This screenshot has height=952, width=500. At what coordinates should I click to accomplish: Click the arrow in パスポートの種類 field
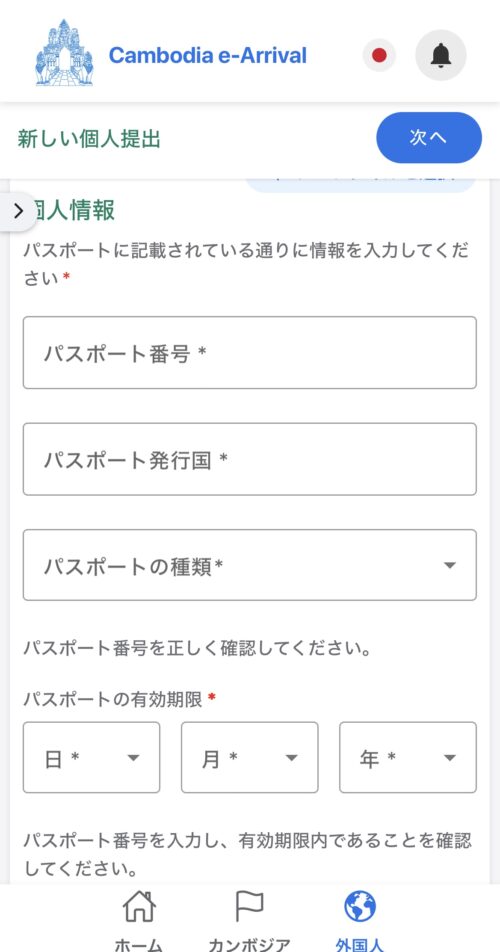click(x=450, y=565)
